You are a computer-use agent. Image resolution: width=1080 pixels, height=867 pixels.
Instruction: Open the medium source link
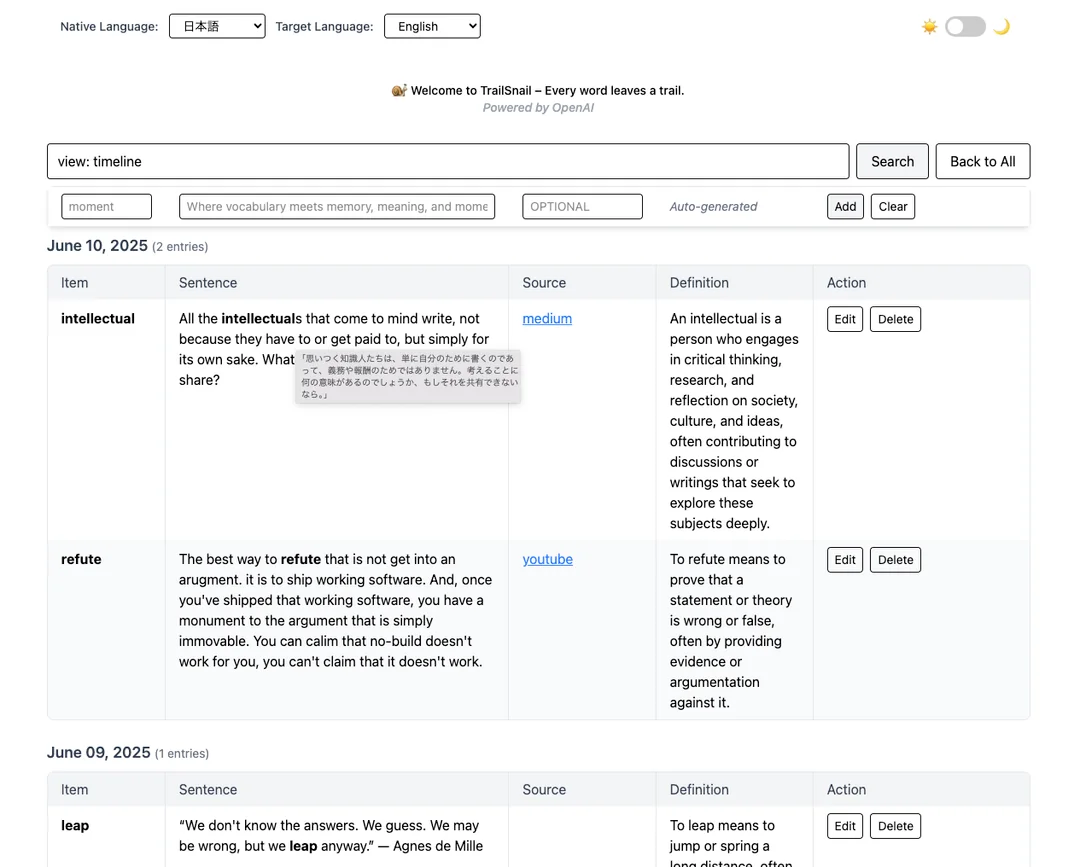pyautogui.click(x=547, y=319)
